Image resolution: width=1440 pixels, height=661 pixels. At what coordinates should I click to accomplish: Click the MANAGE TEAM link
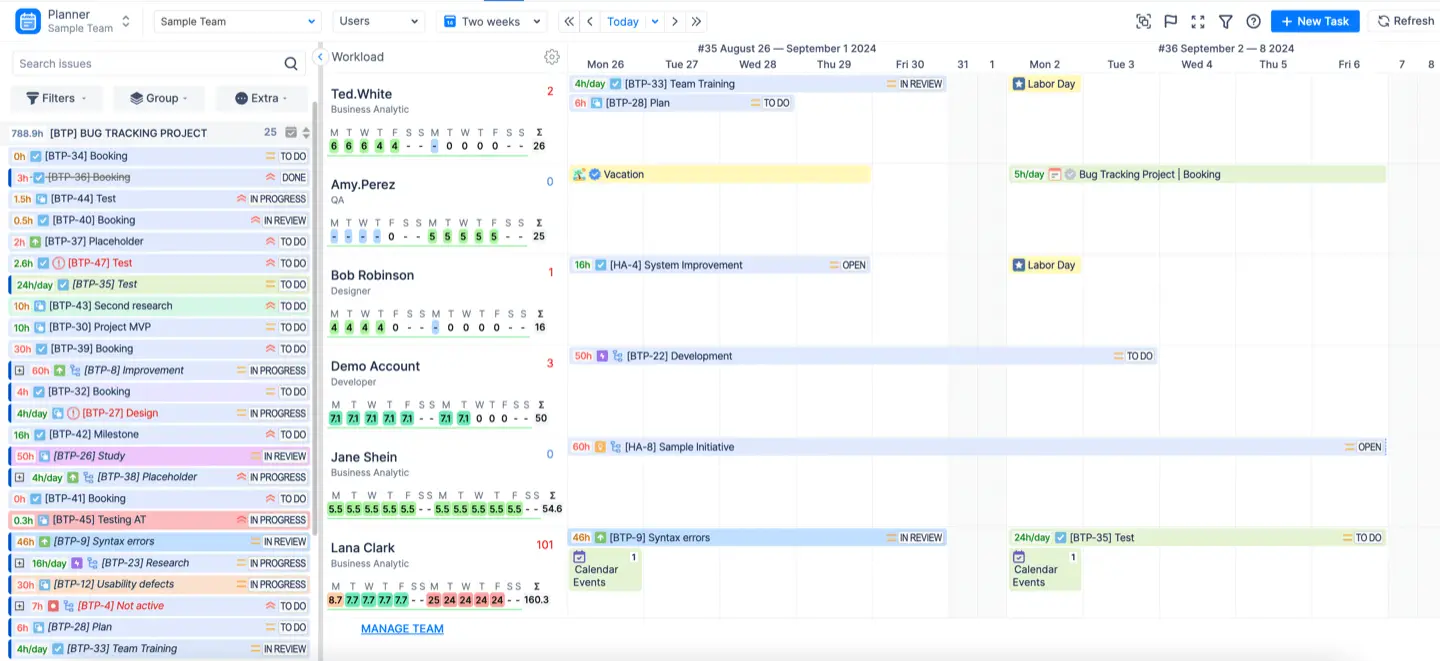pyautogui.click(x=402, y=629)
